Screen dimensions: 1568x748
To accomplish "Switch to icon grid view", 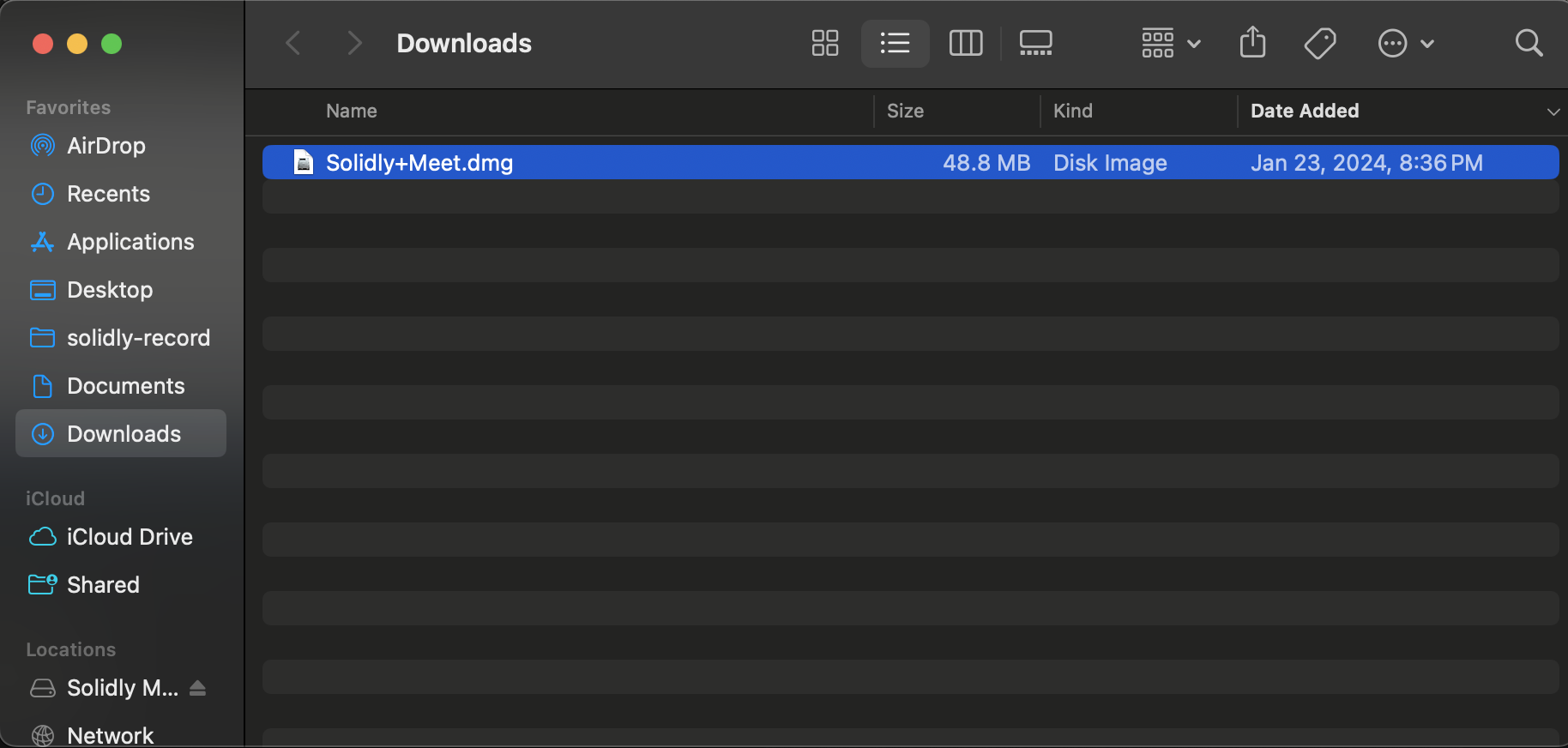I will coord(825,43).
